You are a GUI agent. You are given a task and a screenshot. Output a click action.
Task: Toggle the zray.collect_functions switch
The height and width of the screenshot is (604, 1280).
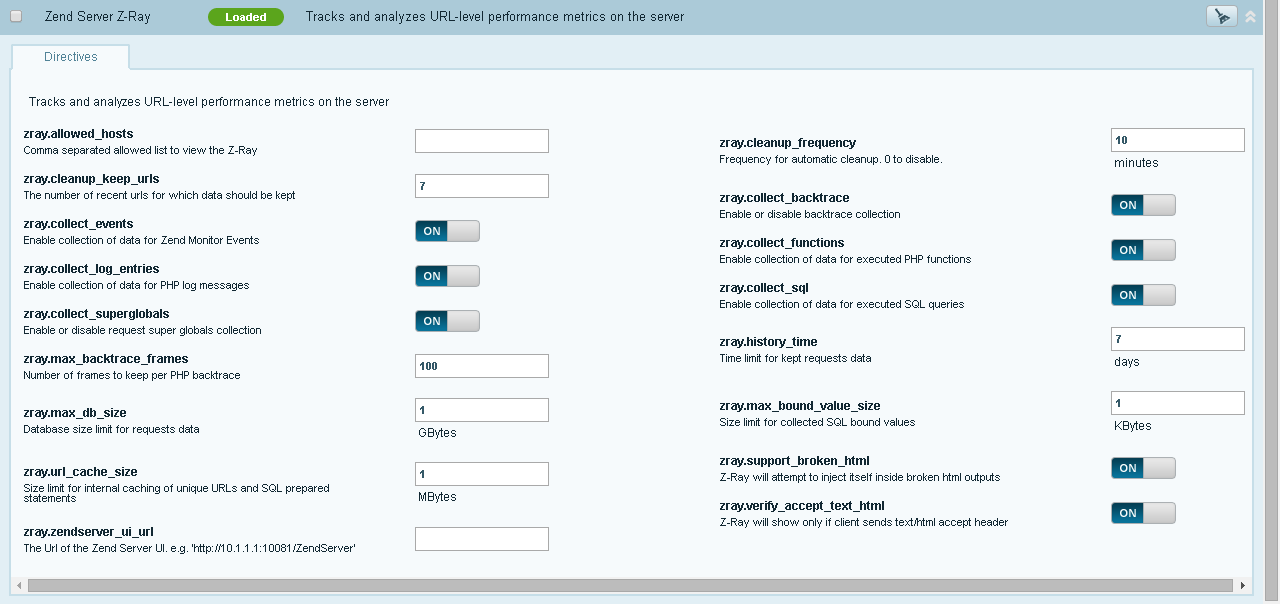[1143, 250]
